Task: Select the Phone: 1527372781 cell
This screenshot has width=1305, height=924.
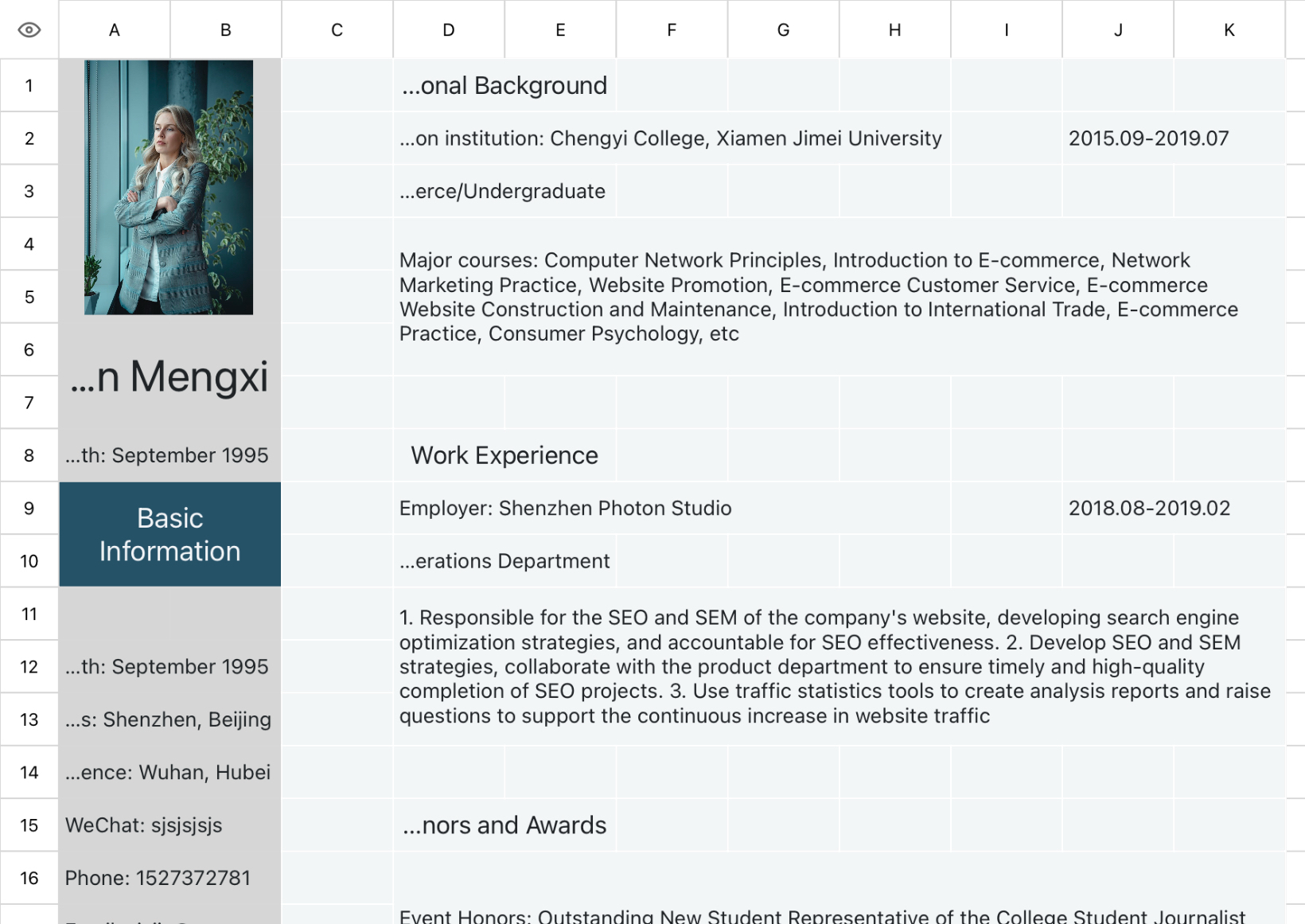Action: 170,878
